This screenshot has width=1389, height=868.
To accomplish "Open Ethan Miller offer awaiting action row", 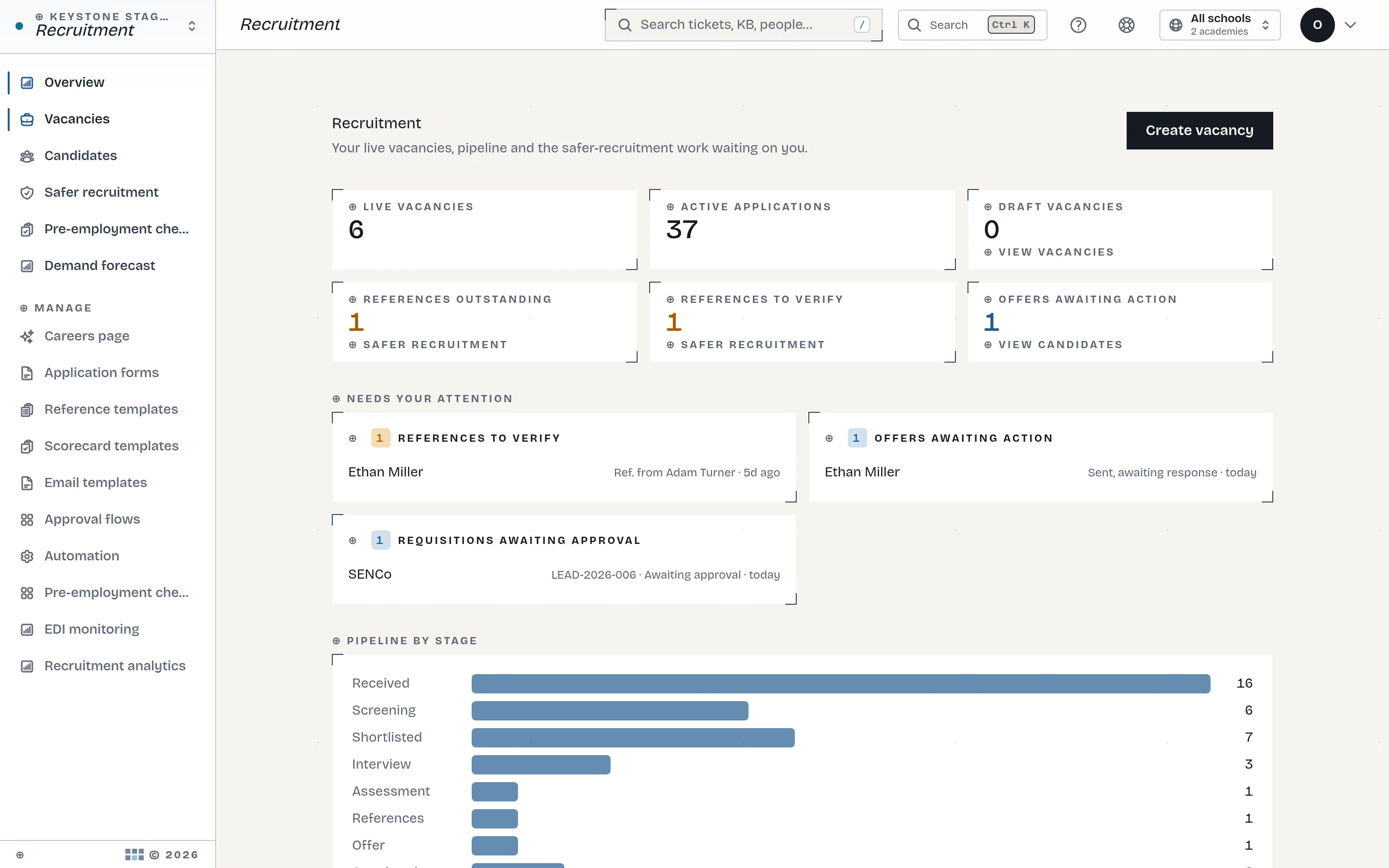I will click(1040, 473).
